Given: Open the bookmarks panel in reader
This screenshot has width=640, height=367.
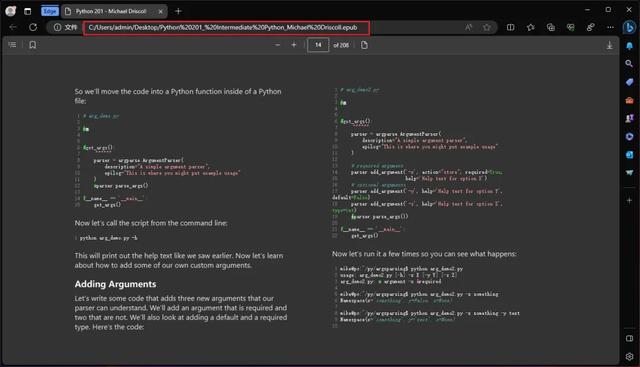Looking at the screenshot, I should click(x=33, y=45).
